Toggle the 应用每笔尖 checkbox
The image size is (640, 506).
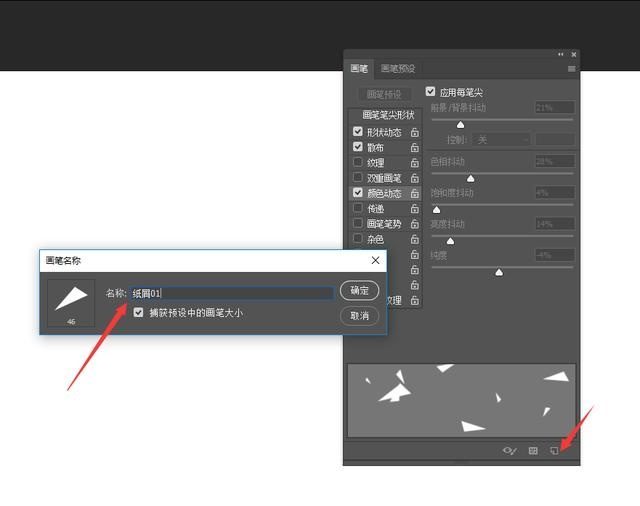click(430, 91)
